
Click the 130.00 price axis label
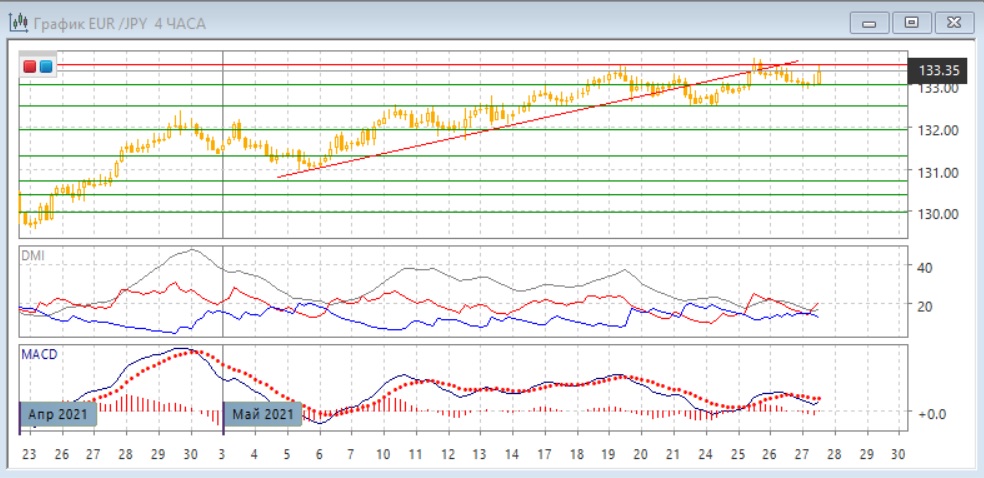(x=940, y=213)
